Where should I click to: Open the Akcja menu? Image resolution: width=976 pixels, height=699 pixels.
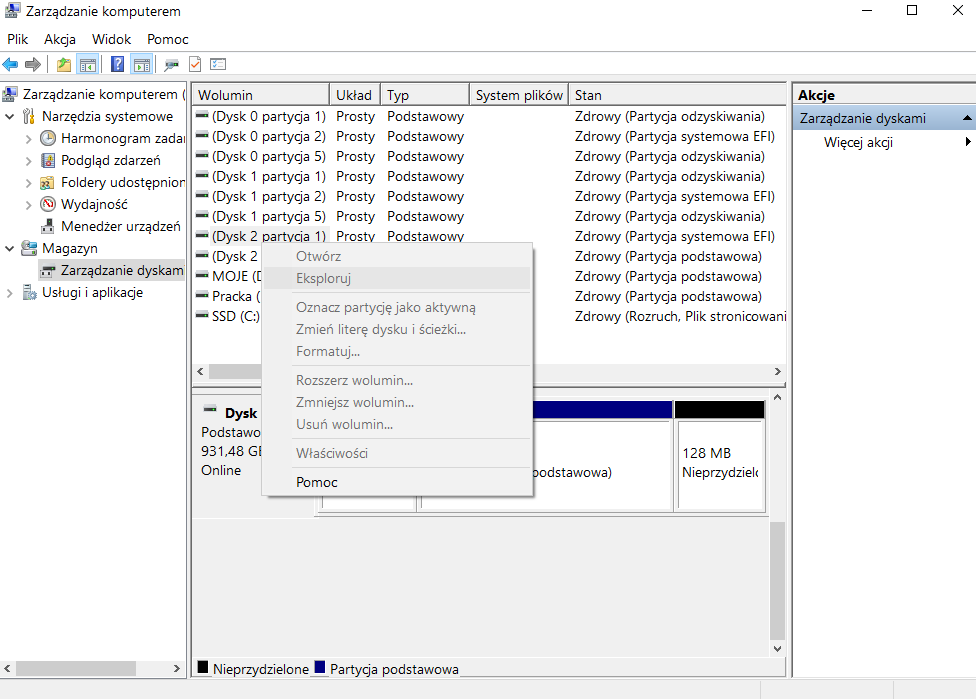pos(60,39)
